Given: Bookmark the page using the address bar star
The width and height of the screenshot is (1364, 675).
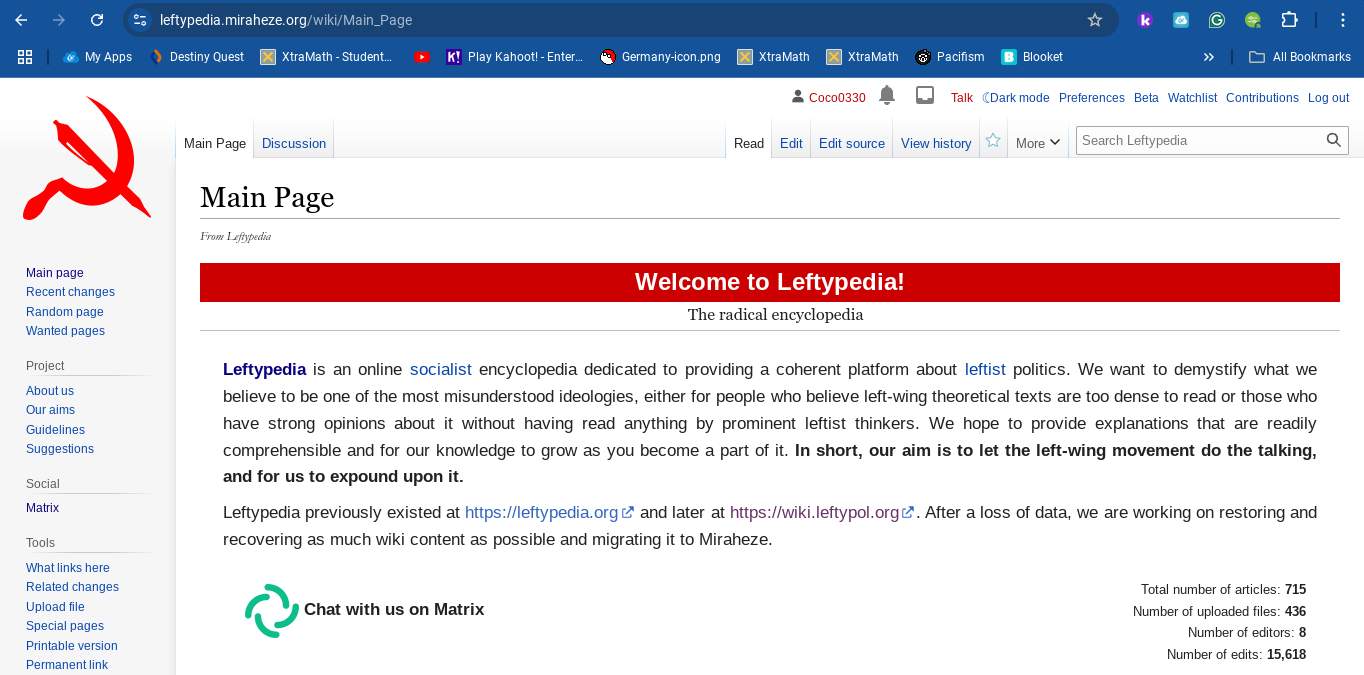Looking at the screenshot, I should (1094, 20).
